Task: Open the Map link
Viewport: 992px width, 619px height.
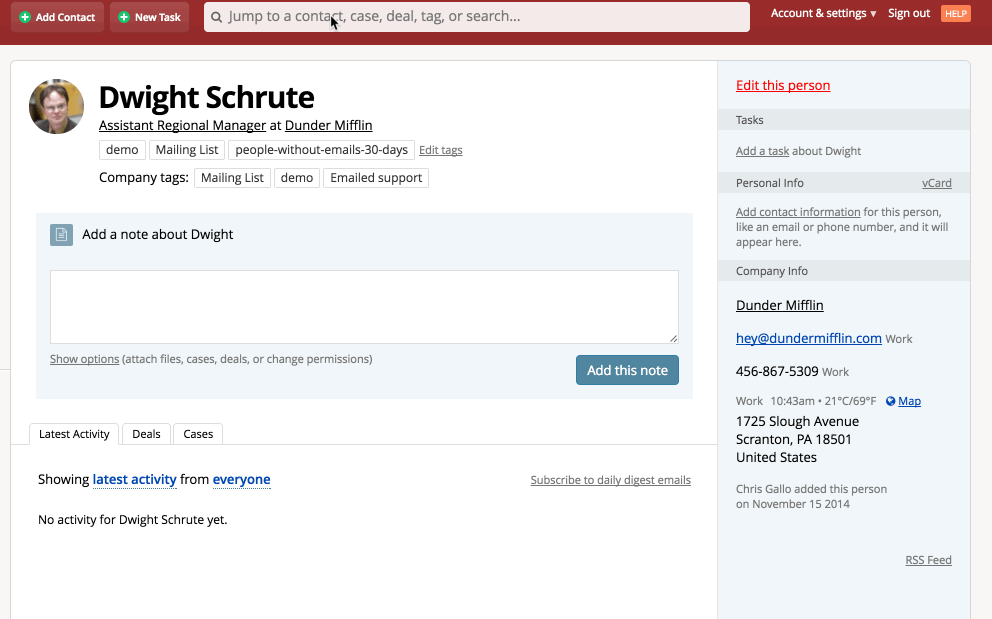Action: [909, 401]
